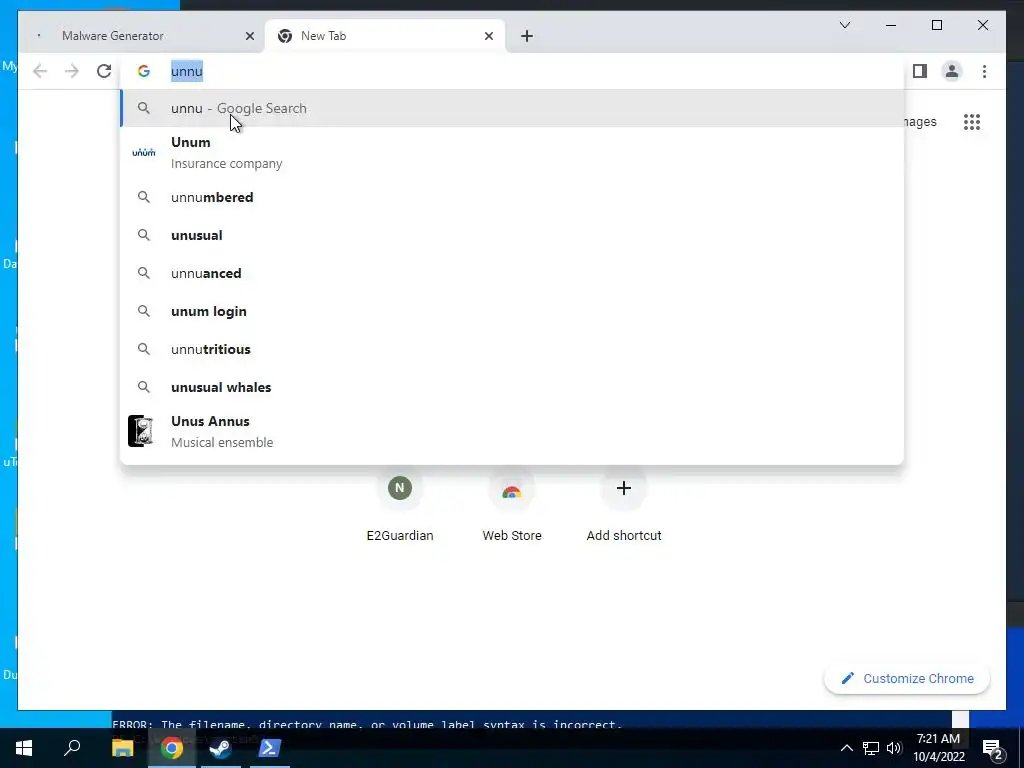
Task: Open Steam from the taskbar
Action: pyautogui.click(x=220, y=748)
